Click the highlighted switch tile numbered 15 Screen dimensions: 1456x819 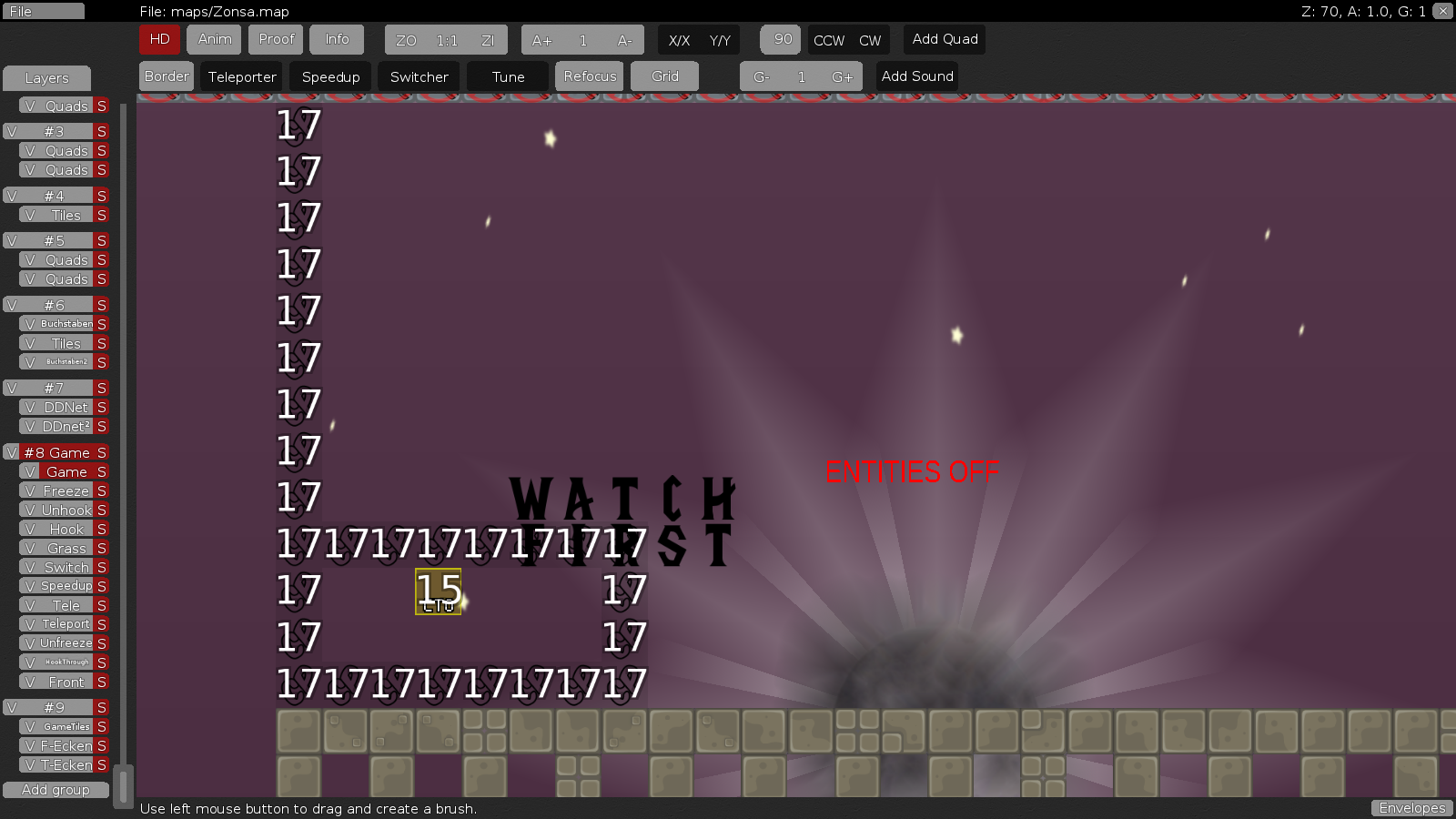click(x=438, y=591)
